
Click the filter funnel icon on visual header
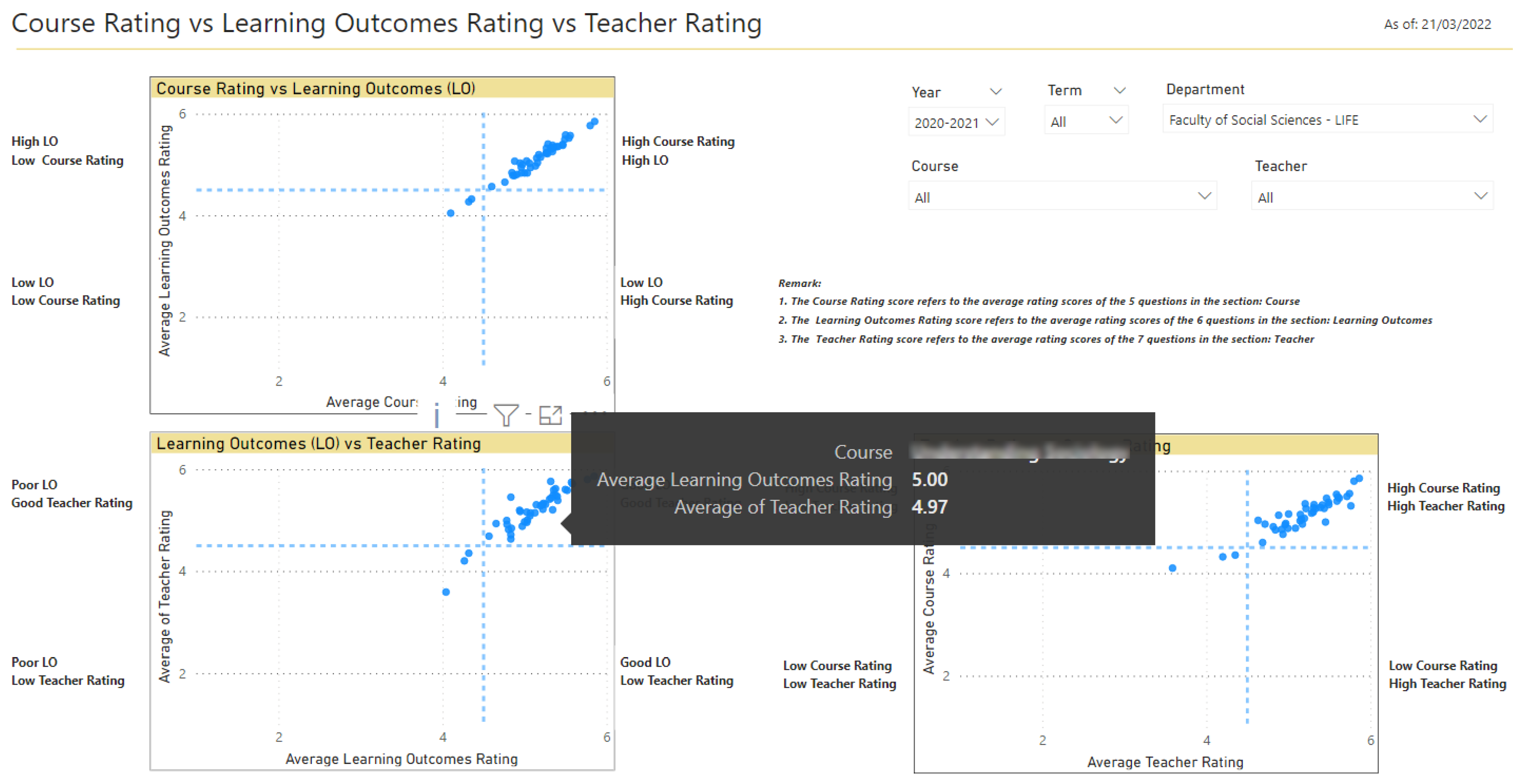506,414
